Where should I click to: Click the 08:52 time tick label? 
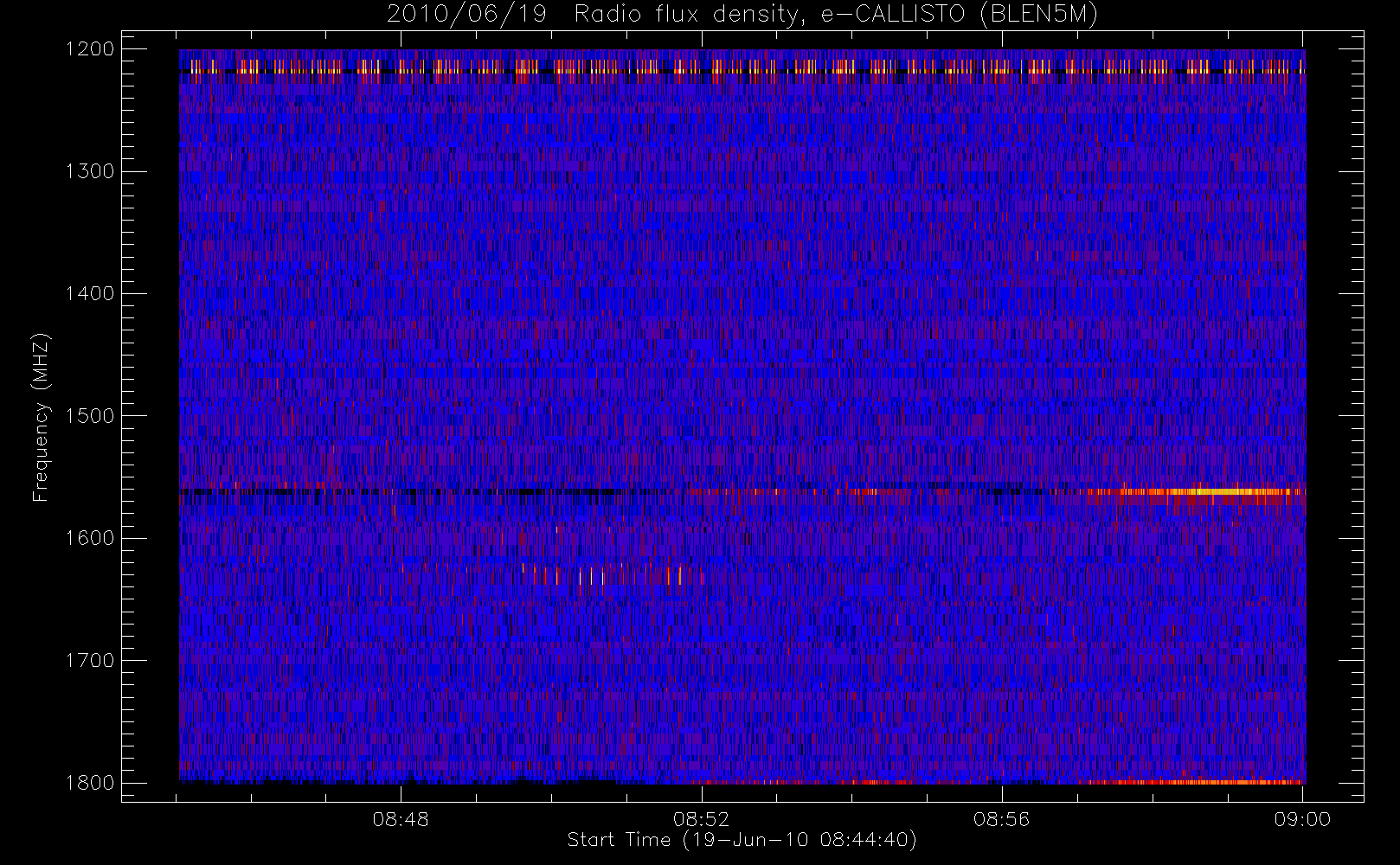pos(702,819)
